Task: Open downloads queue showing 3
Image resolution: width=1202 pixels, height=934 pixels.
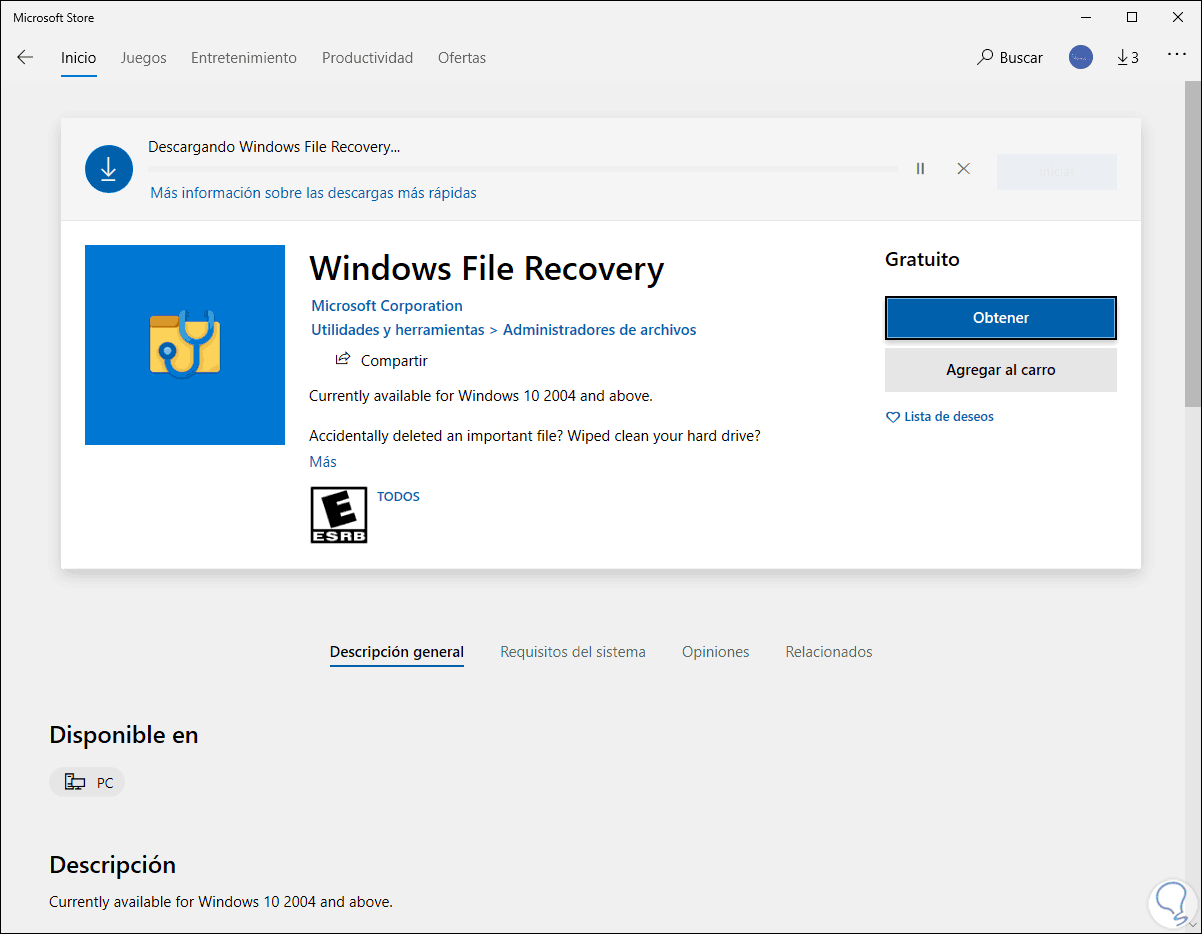Action: 1128,57
